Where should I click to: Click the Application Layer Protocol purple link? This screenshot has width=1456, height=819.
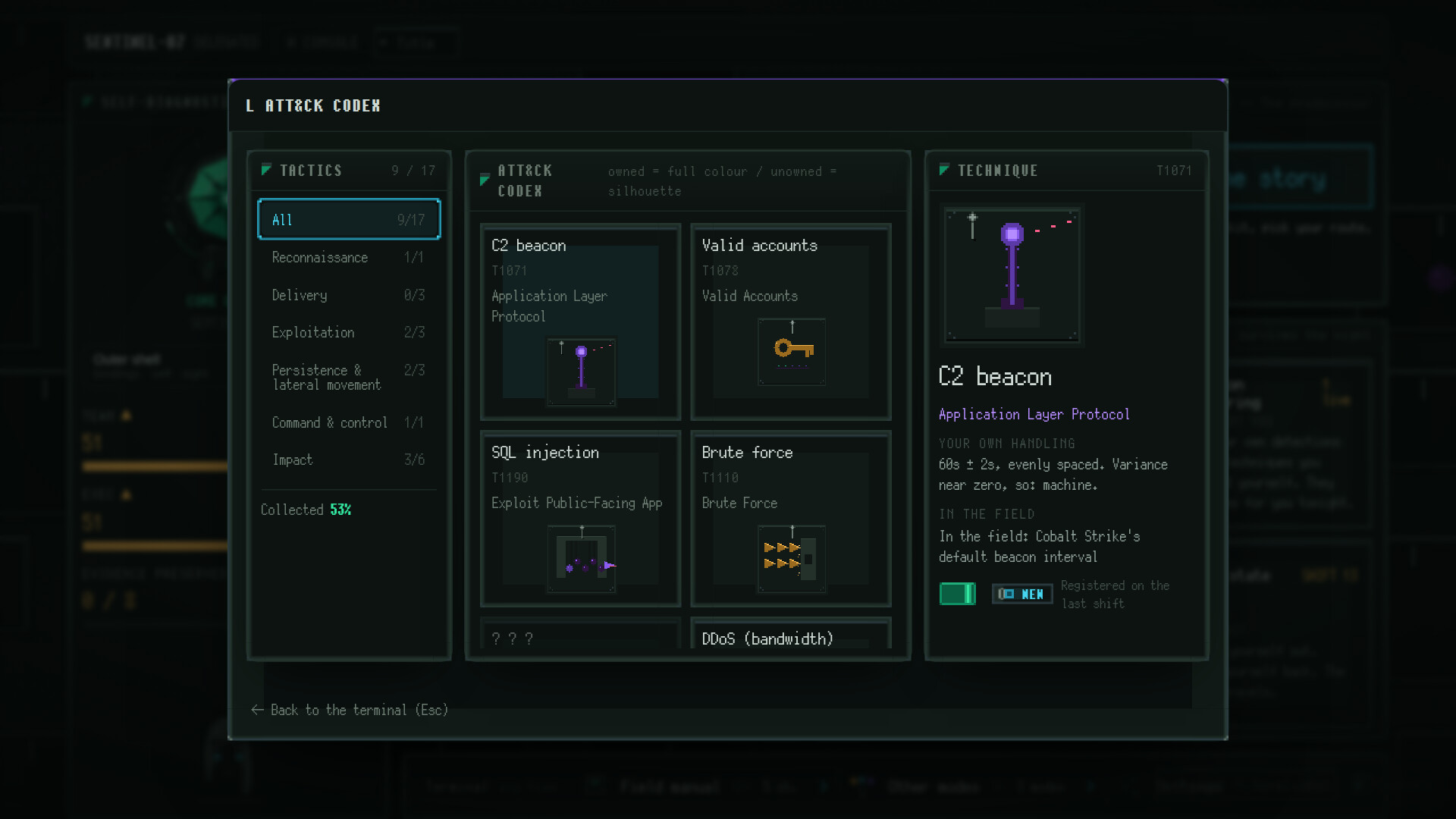click(x=1034, y=414)
